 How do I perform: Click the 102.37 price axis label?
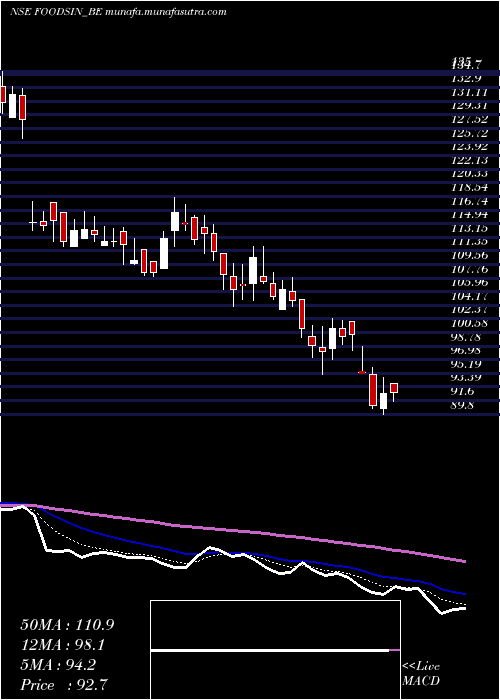click(x=470, y=310)
